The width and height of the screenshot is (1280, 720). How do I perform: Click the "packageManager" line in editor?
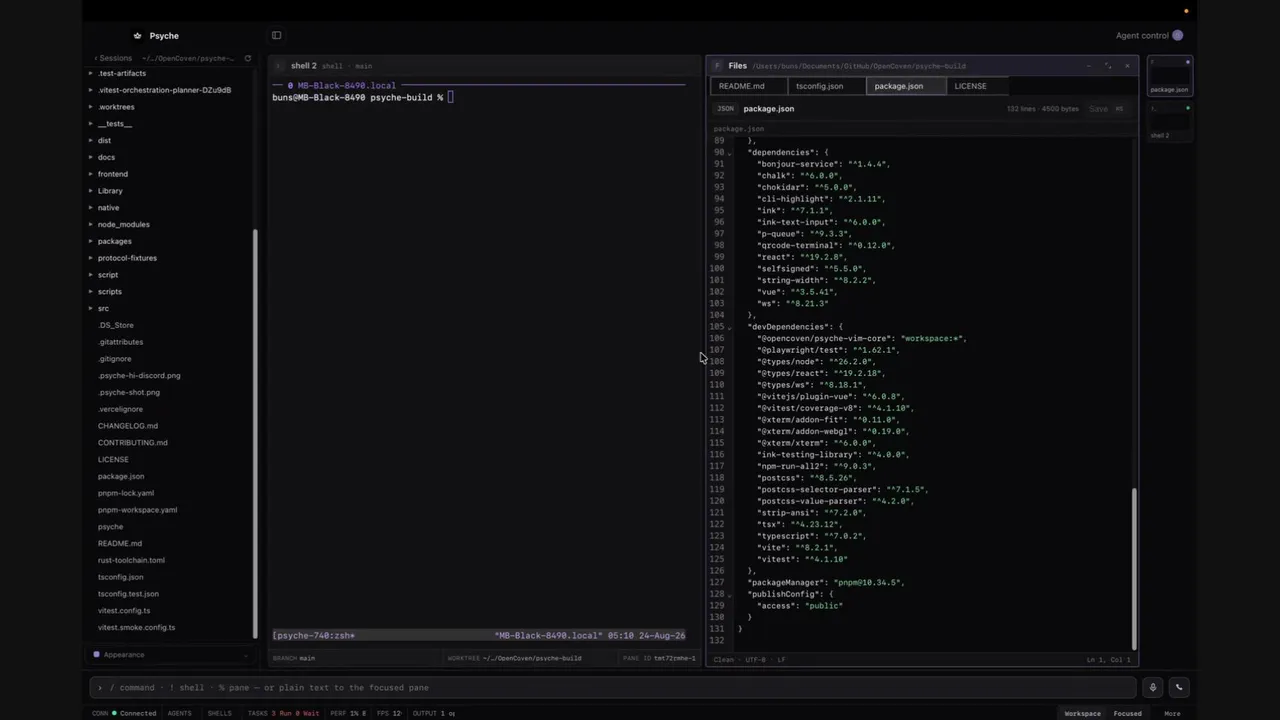825,582
